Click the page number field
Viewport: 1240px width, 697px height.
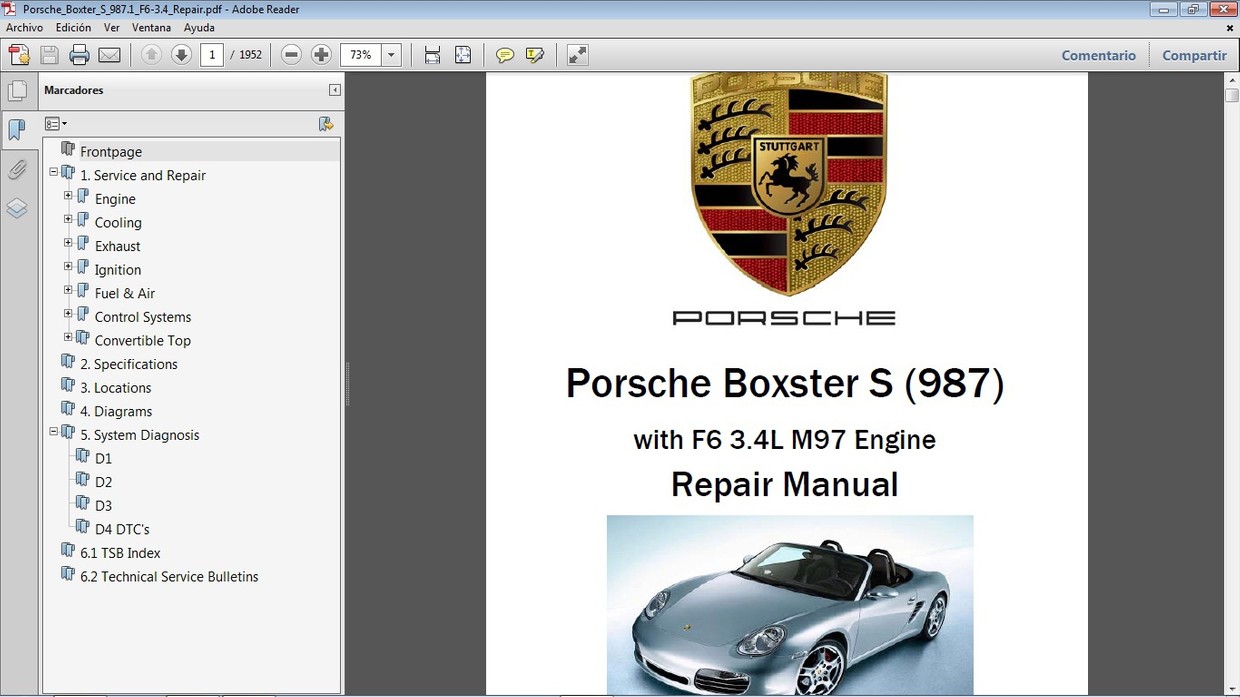pyautogui.click(x=212, y=55)
